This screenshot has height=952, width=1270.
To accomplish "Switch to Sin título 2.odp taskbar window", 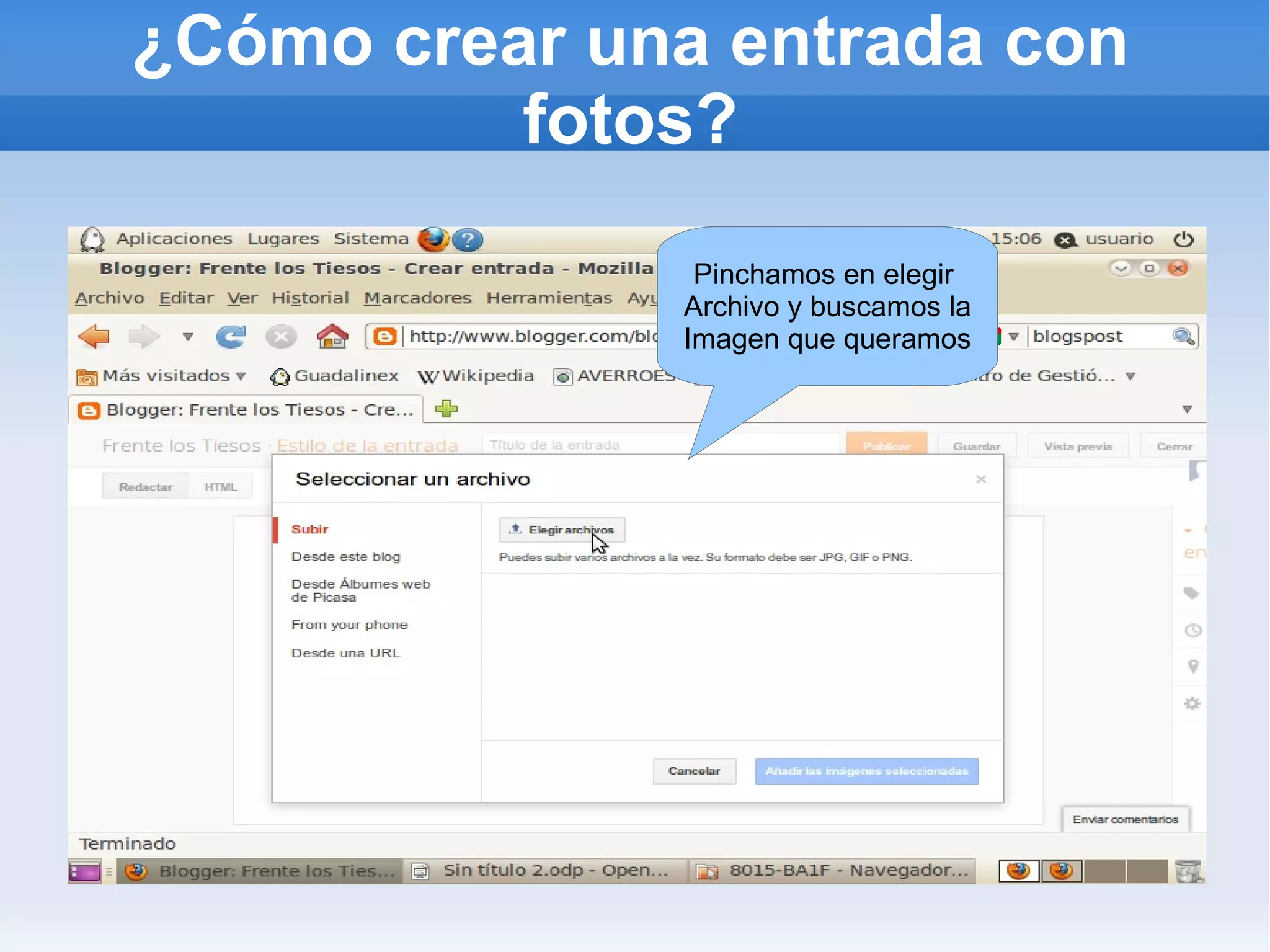I will point(544,871).
